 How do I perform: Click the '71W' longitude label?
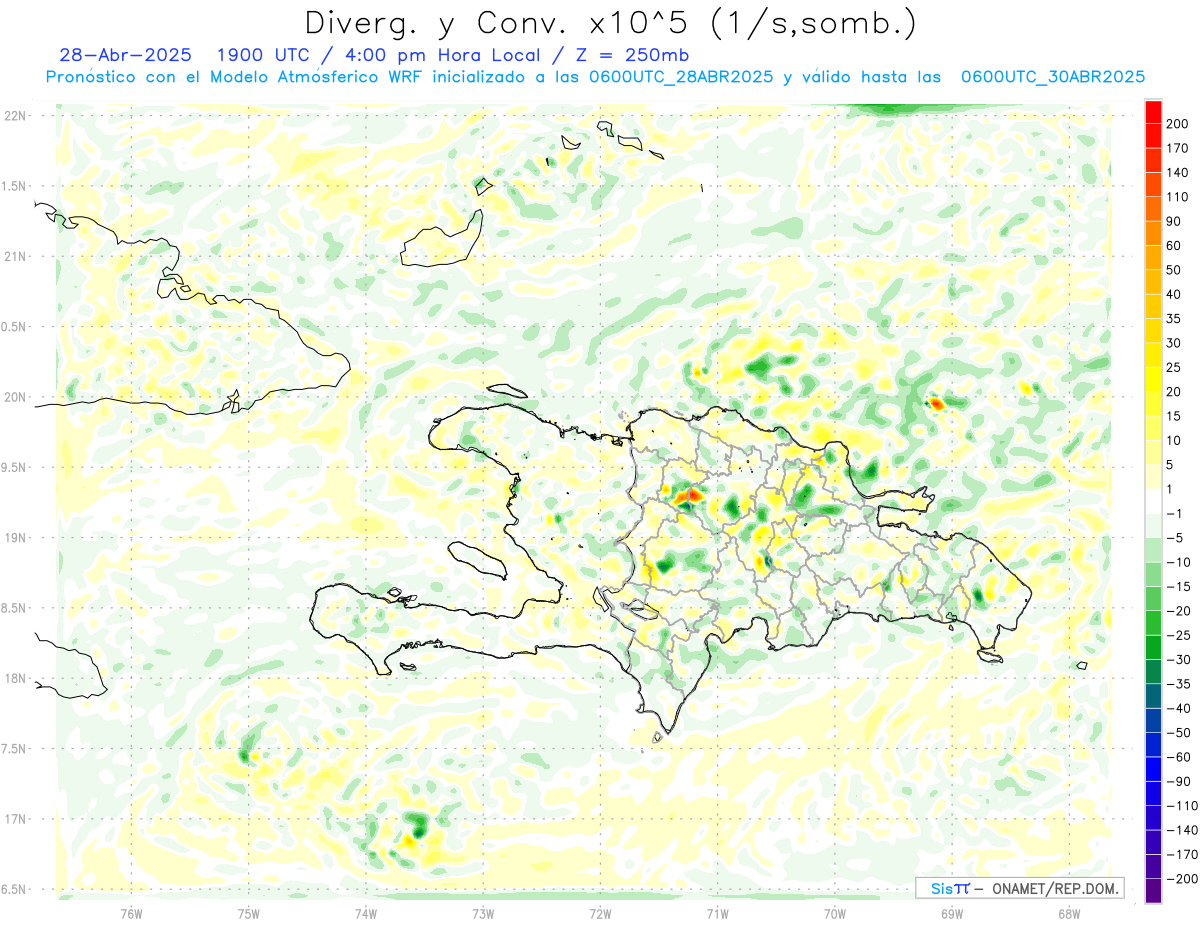[717, 913]
